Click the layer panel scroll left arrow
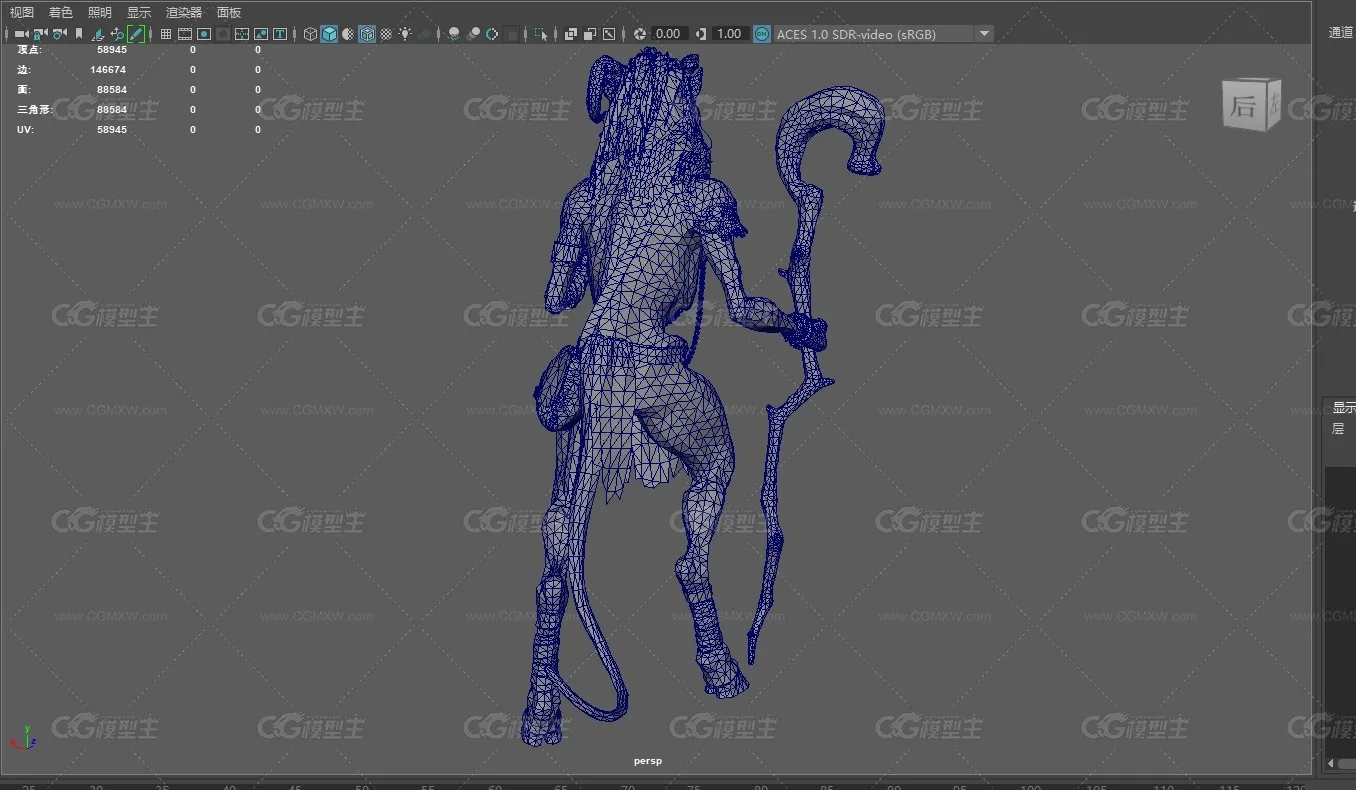The width and height of the screenshot is (1356, 790). [1330, 764]
